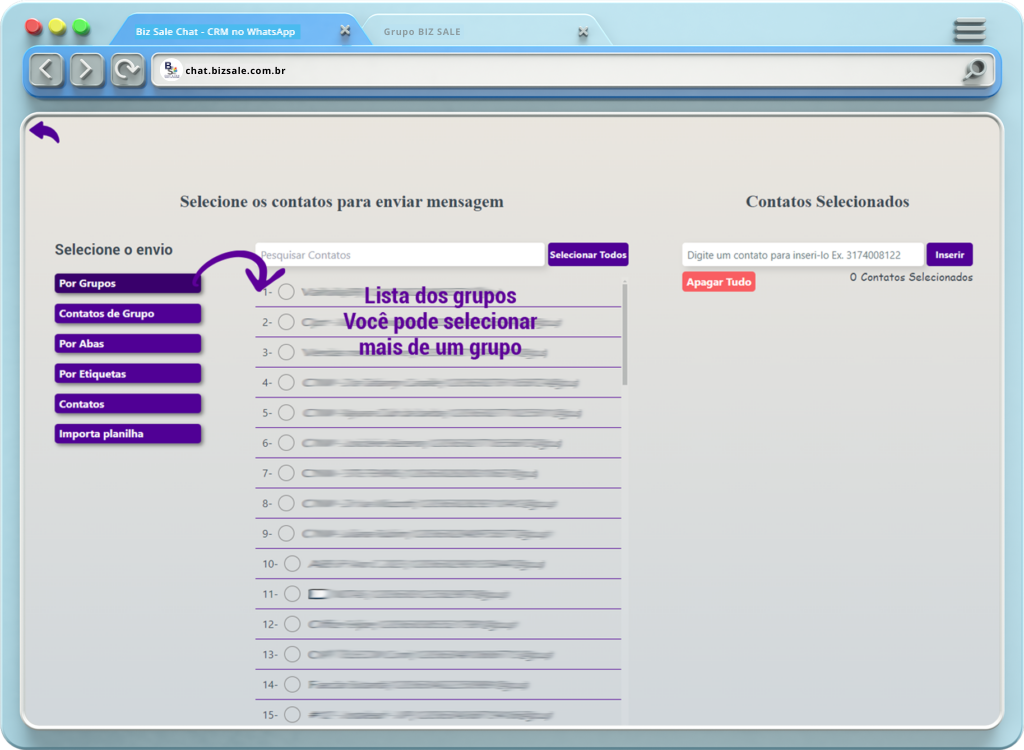Select the radio button for group 1

(286, 292)
